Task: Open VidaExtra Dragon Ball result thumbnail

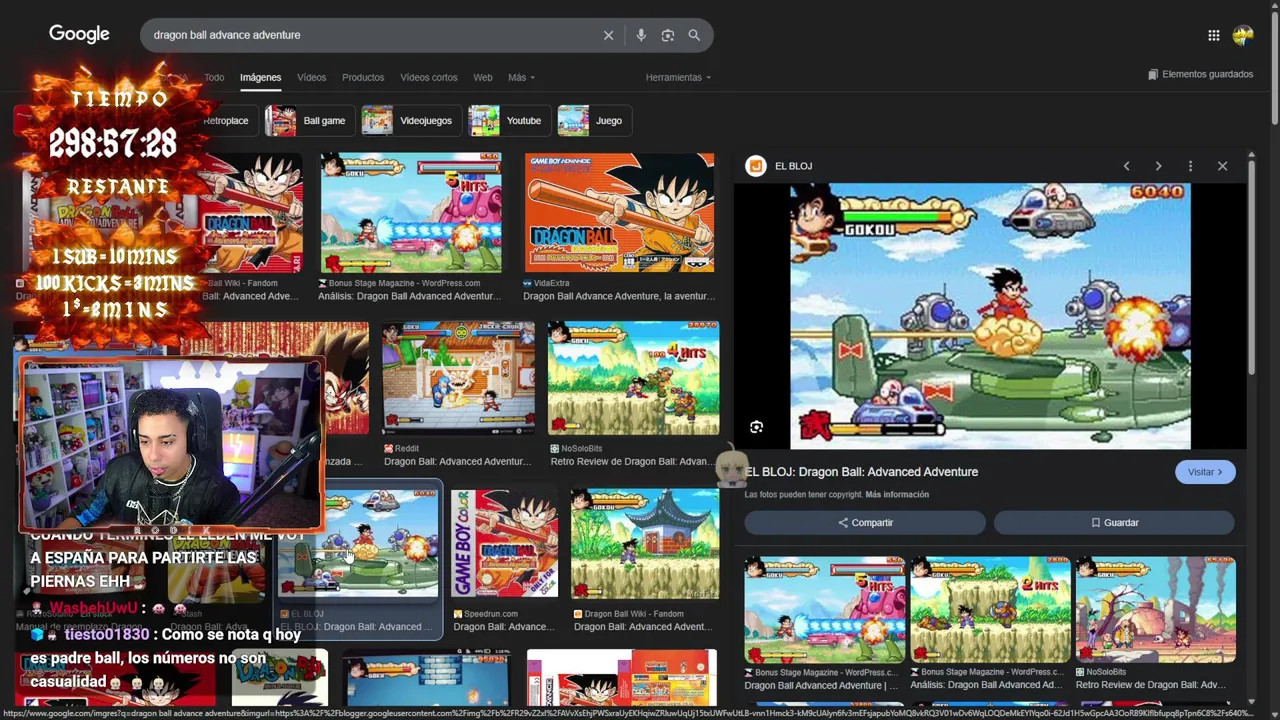Action: (x=620, y=213)
